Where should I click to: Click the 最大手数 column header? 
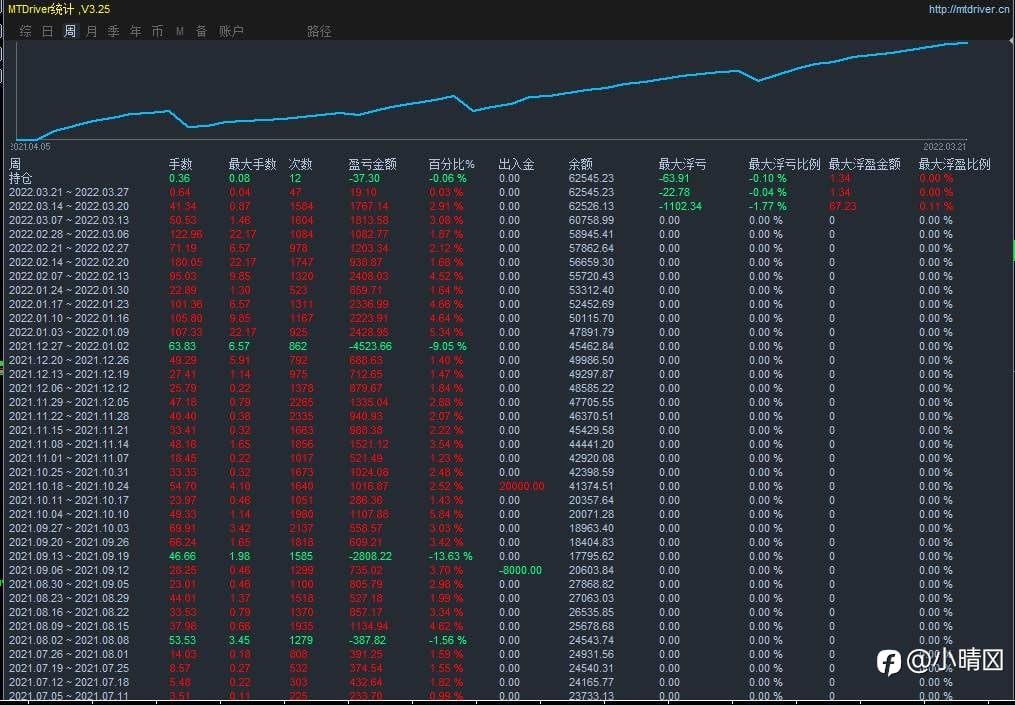252,164
